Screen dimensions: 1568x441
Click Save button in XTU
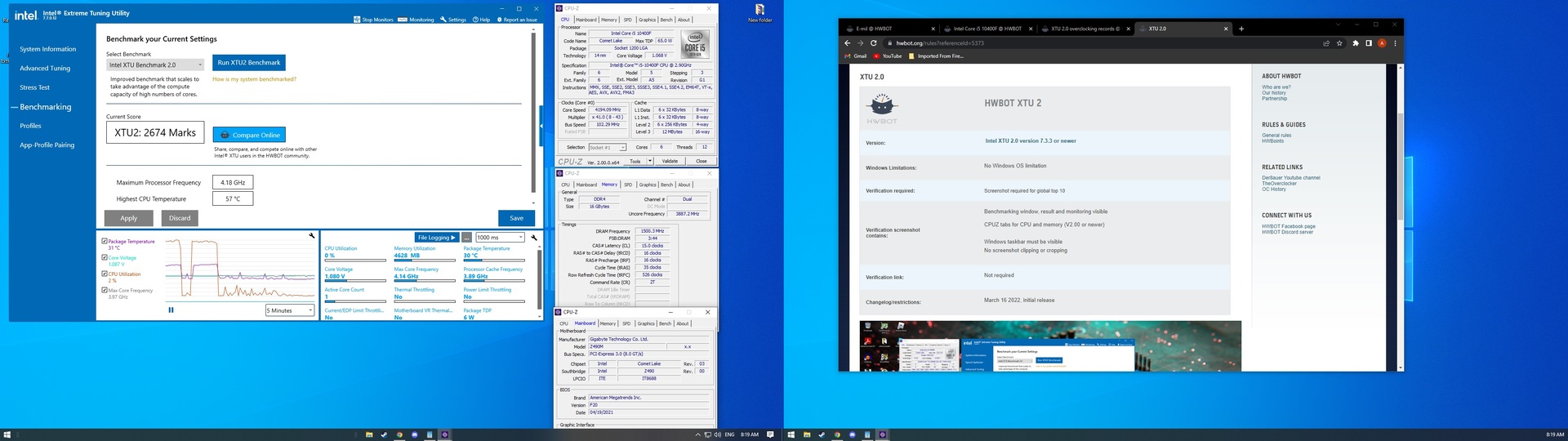tap(517, 218)
